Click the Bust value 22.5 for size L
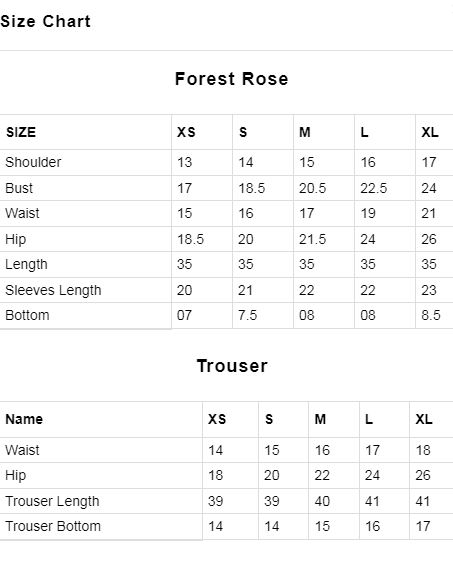 point(374,188)
